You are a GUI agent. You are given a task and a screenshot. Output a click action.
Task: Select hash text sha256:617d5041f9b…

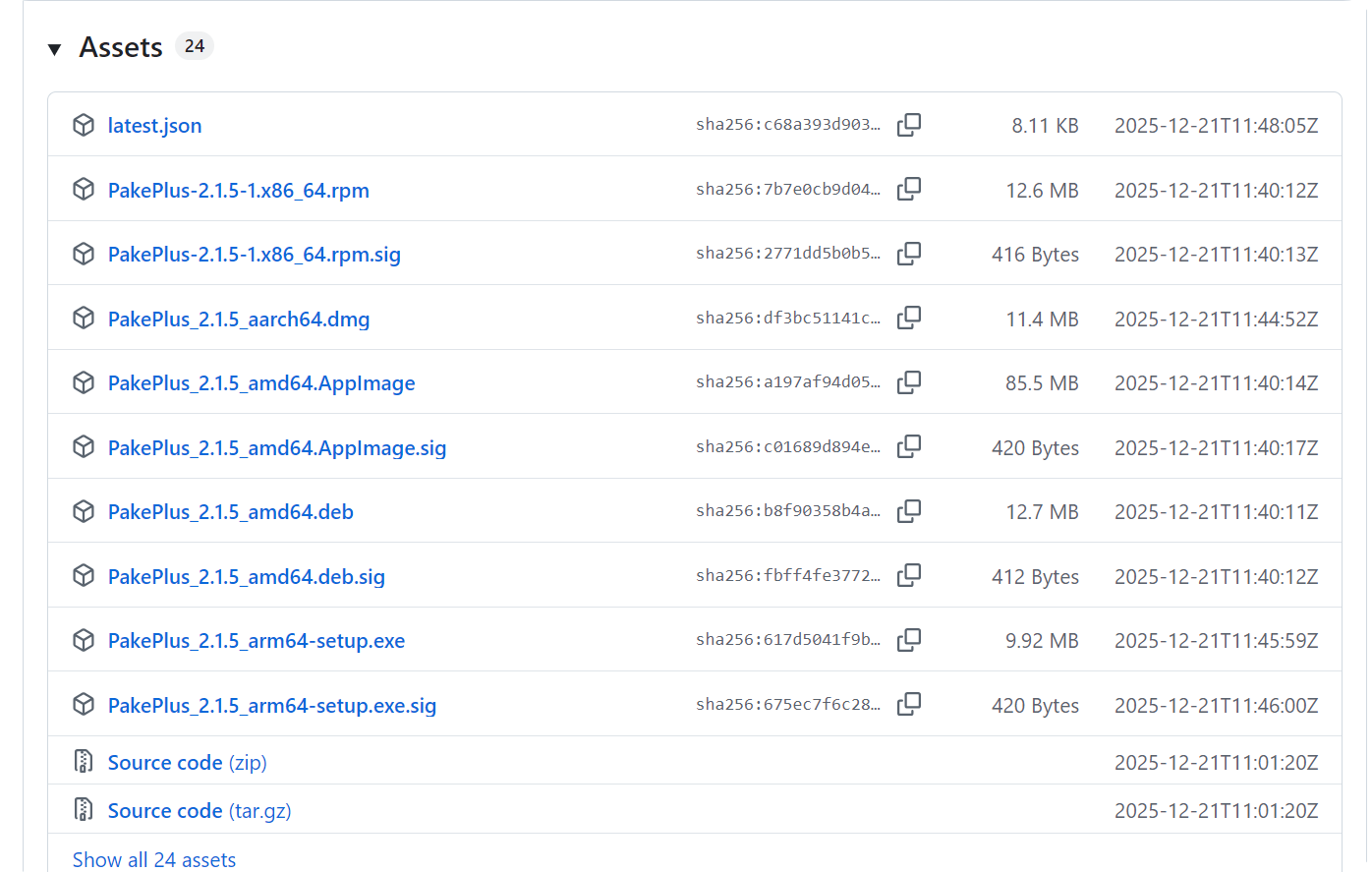[788, 640]
